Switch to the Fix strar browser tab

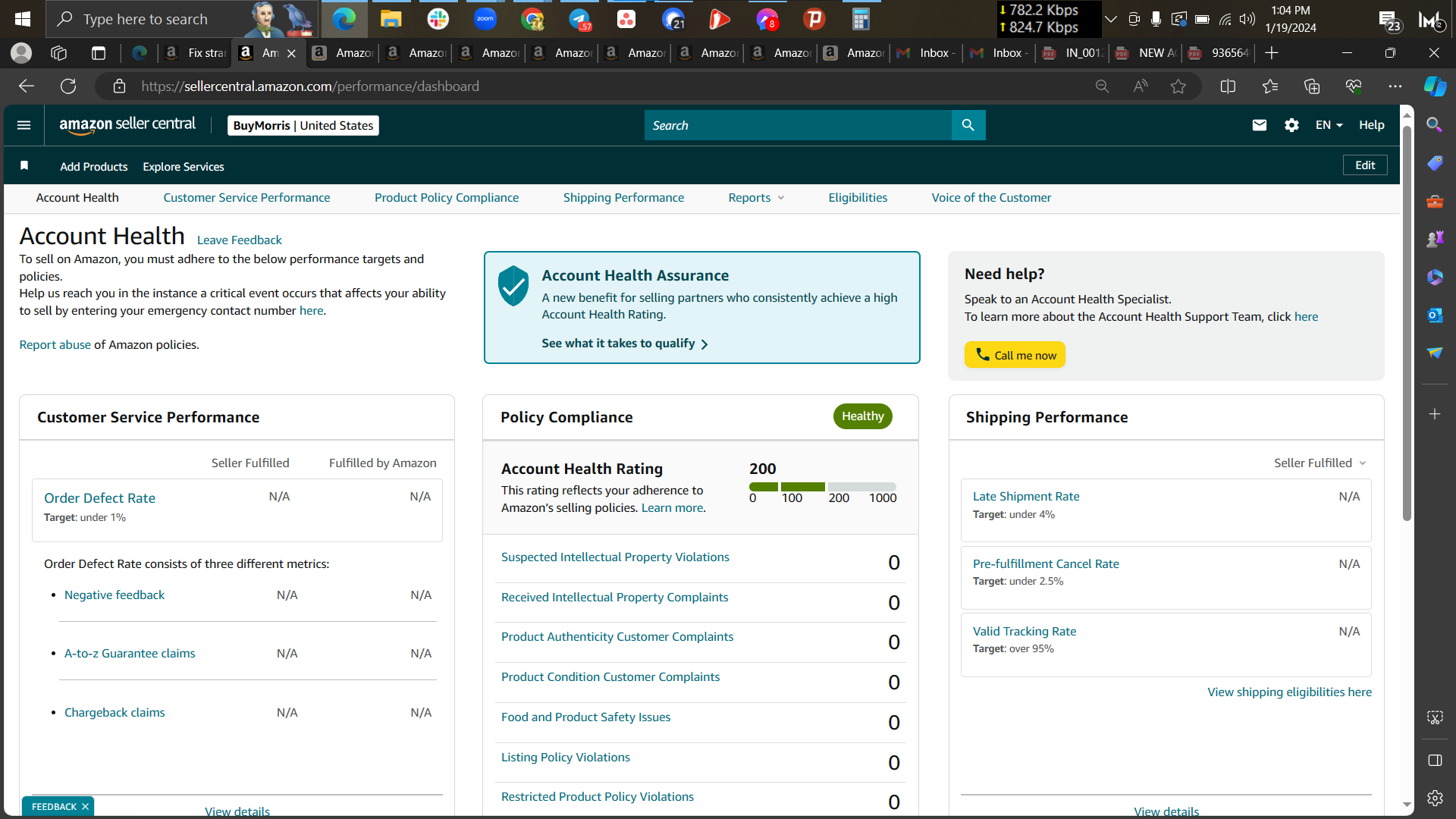click(196, 53)
